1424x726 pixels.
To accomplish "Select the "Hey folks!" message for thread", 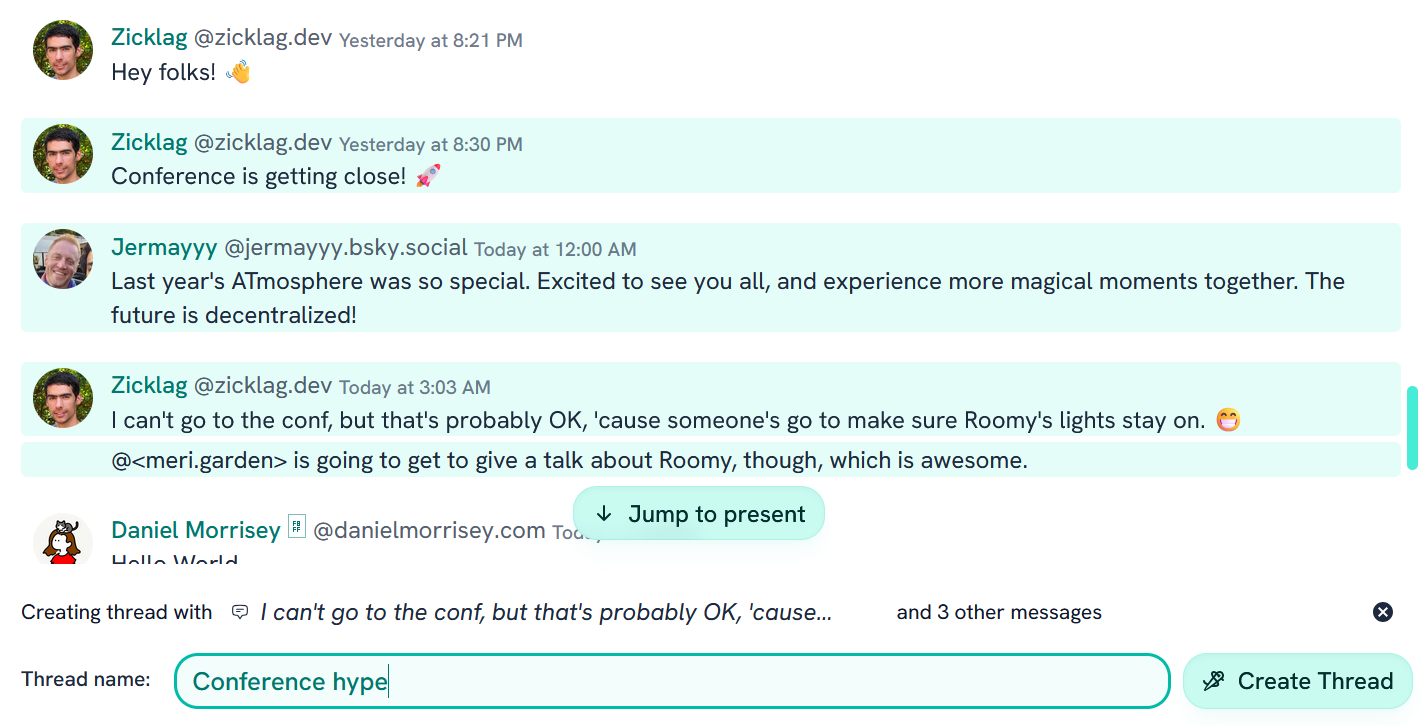I will point(700,72).
